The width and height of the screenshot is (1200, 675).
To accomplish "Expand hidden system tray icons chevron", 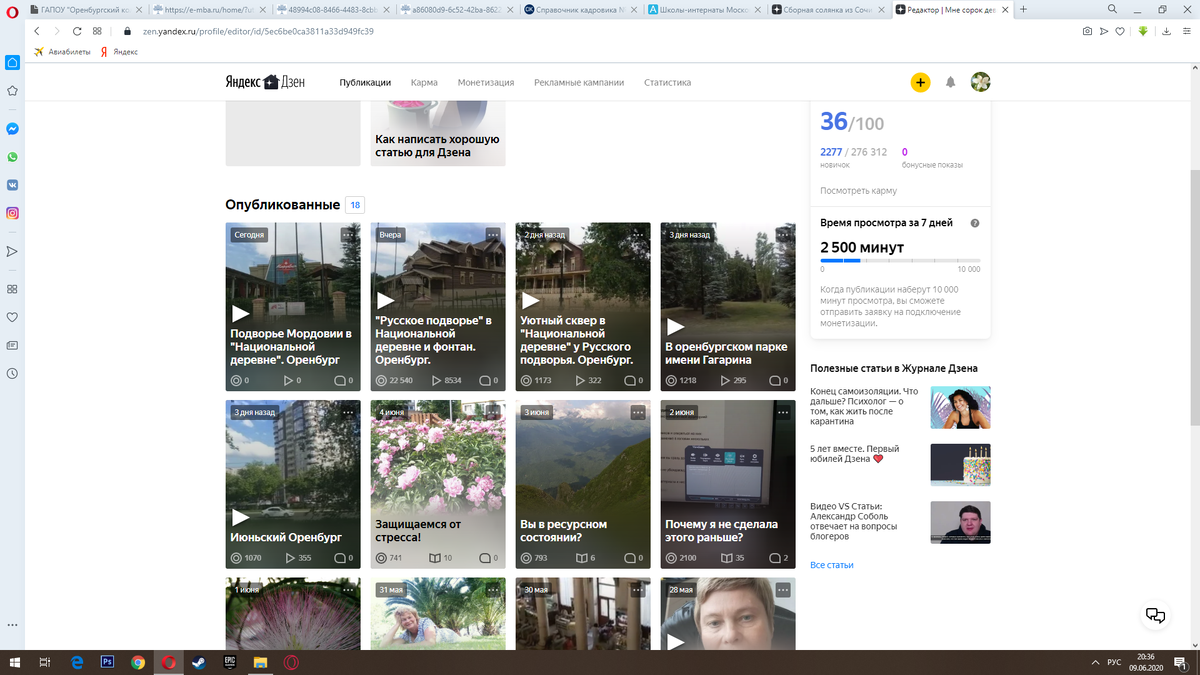I will pyautogui.click(x=1097, y=662).
